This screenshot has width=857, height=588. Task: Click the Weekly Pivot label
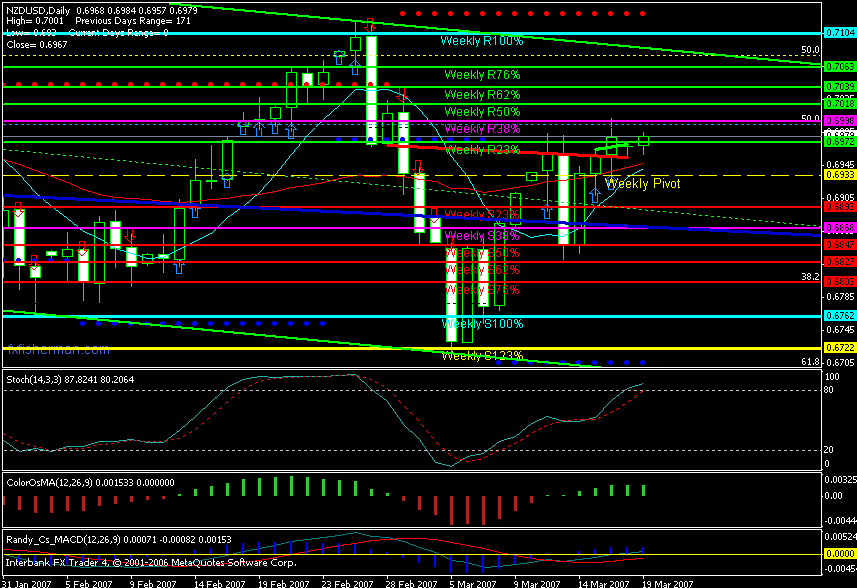click(642, 184)
